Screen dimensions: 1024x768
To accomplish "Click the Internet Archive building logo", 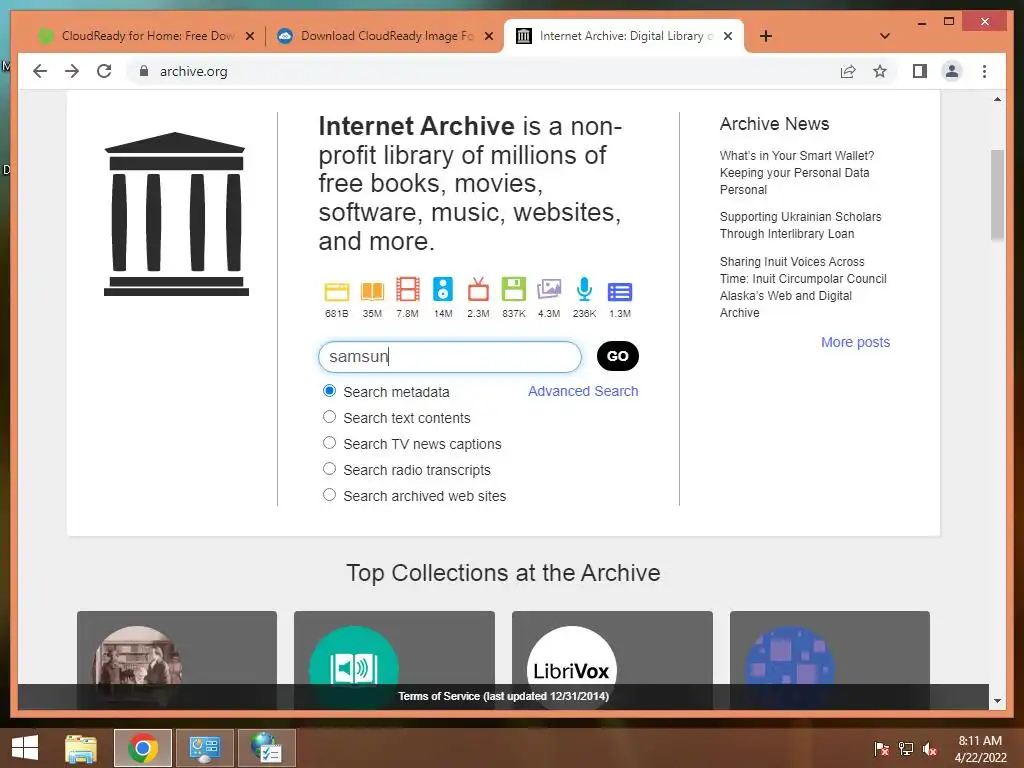I will [176, 214].
